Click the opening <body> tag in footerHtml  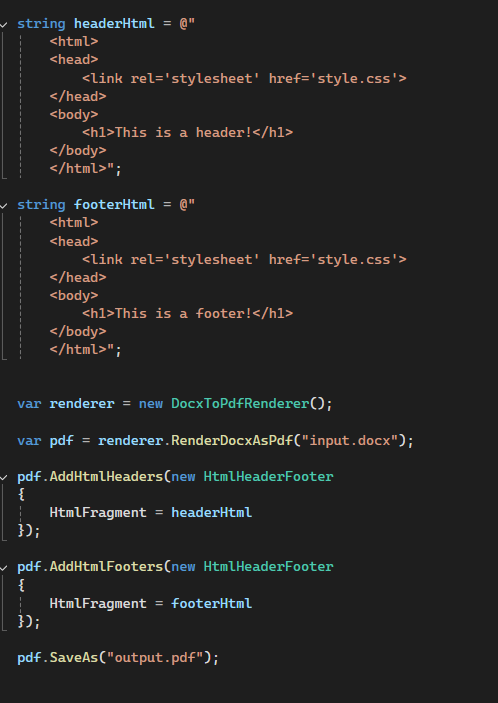point(74,296)
